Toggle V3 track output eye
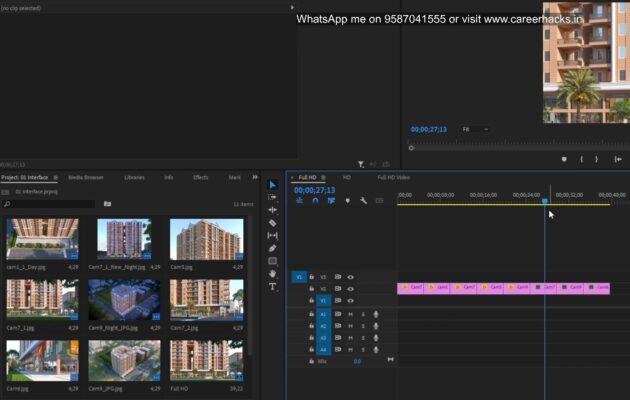This screenshot has height=400, width=630. click(x=350, y=276)
